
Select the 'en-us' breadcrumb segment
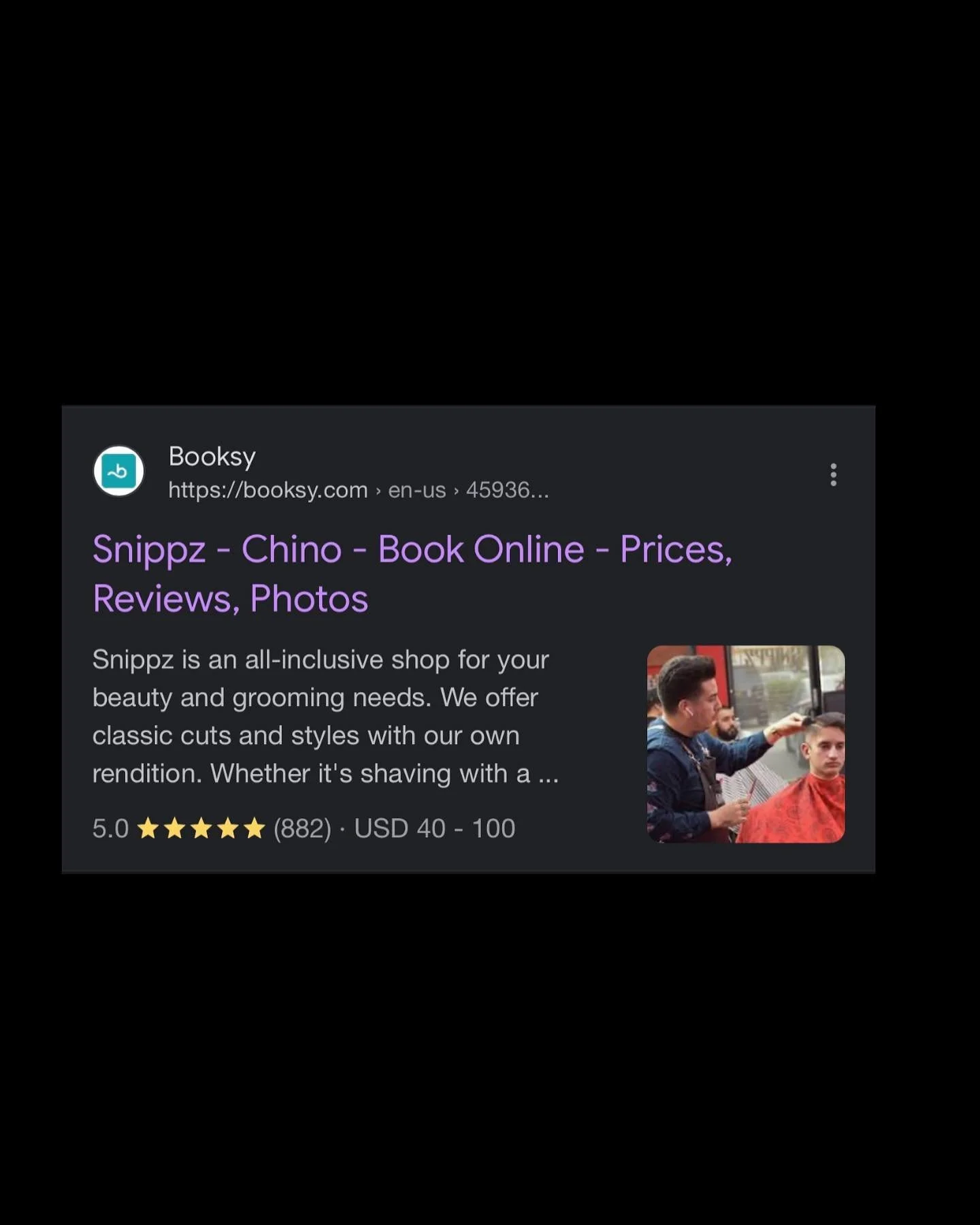click(x=417, y=490)
